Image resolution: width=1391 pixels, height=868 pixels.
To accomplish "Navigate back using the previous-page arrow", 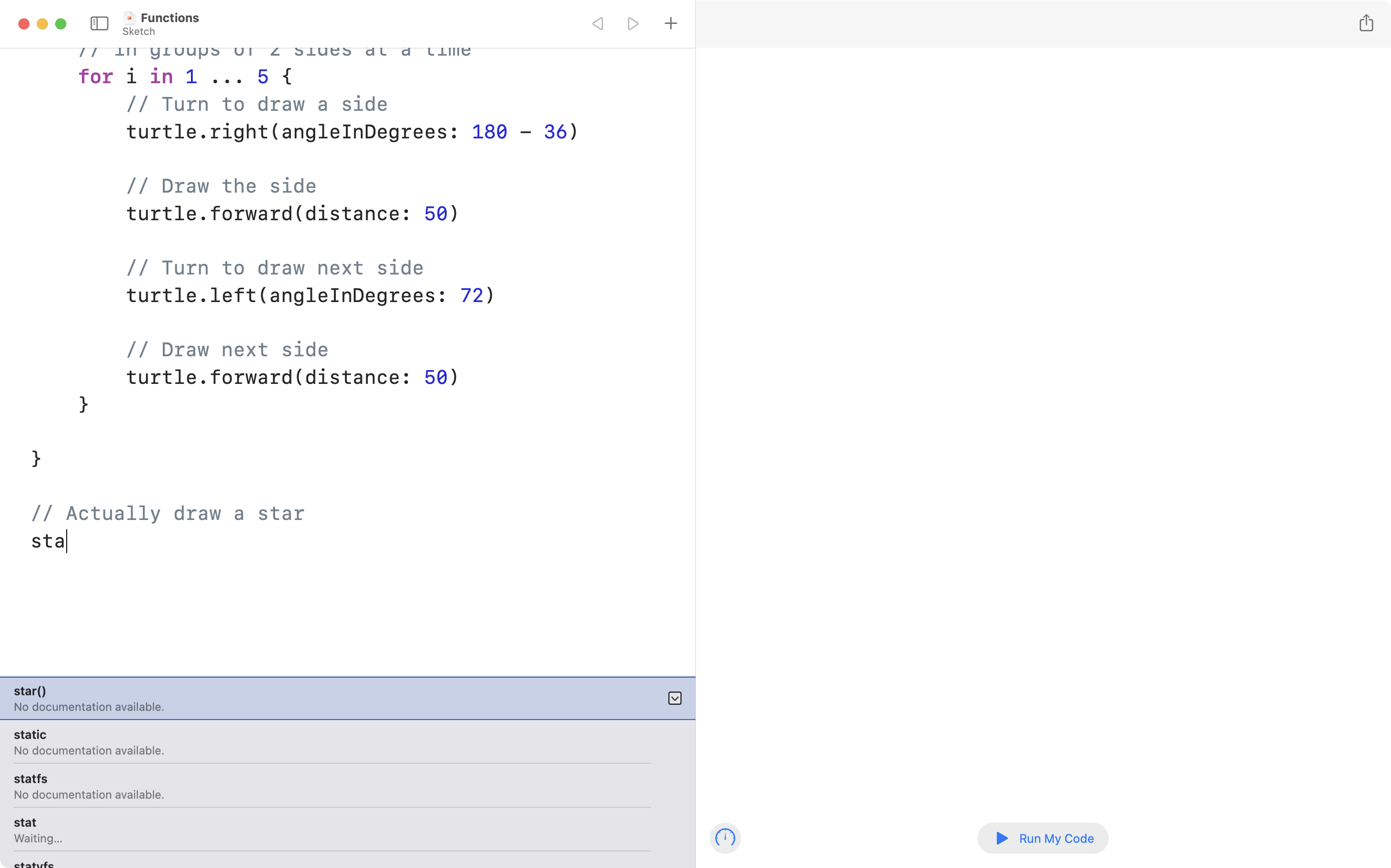I will [x=597, y=23].
